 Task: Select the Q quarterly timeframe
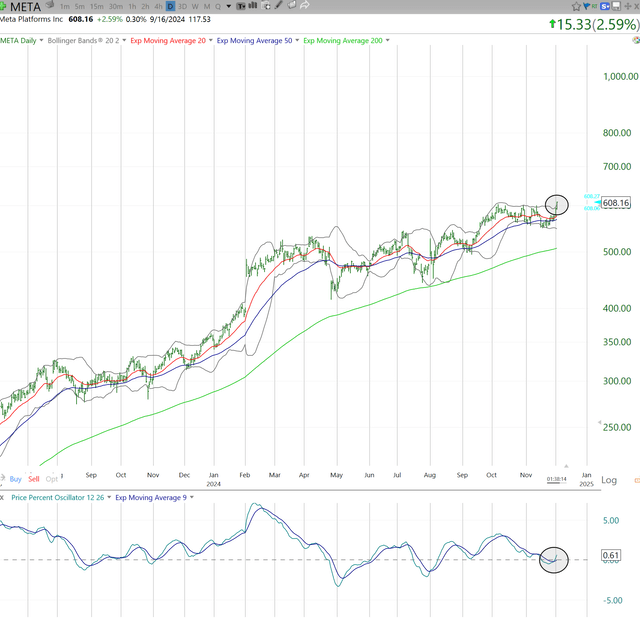click(x=218, y=6)
